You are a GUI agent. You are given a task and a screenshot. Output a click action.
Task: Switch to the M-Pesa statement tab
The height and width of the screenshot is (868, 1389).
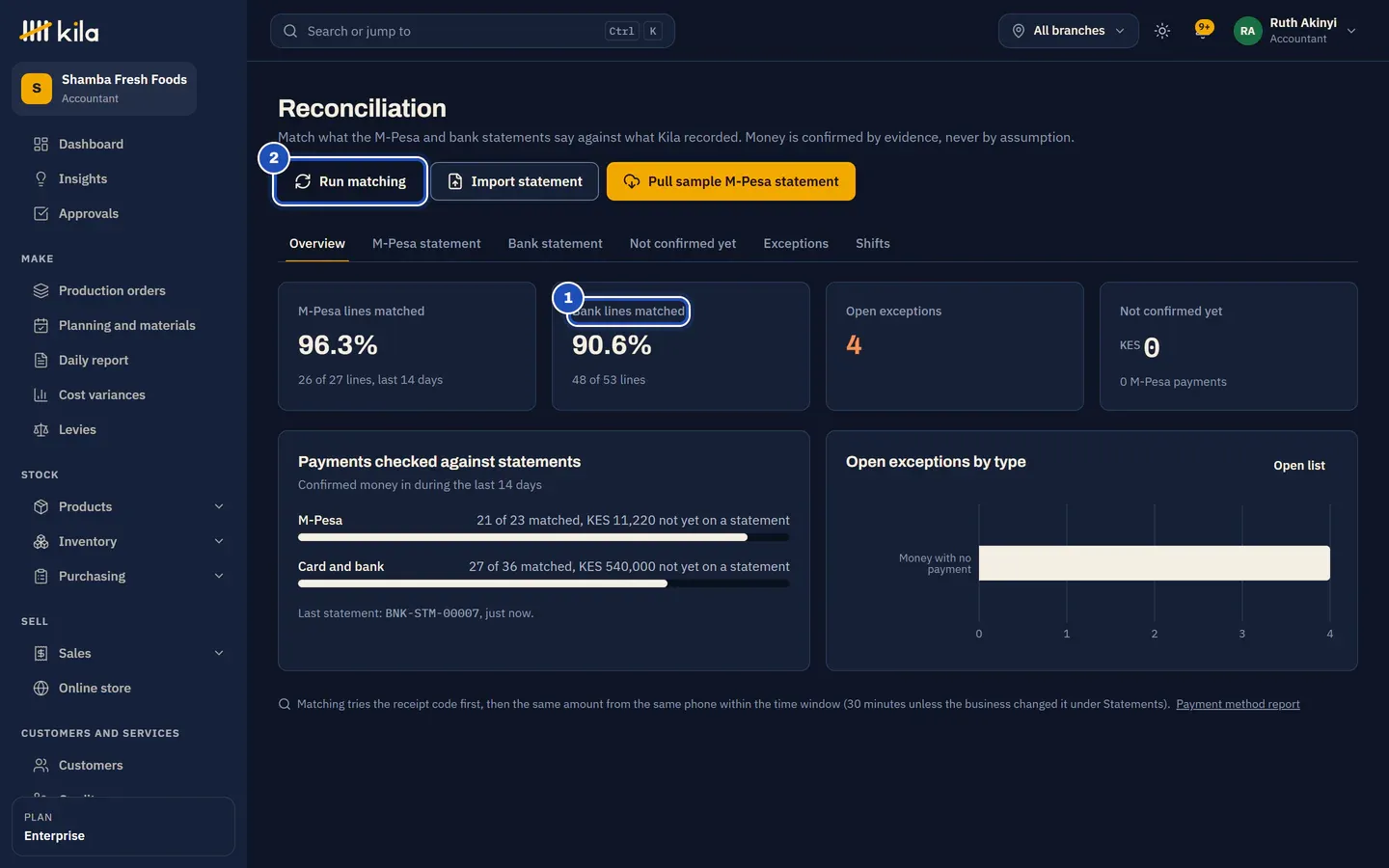[x=426, y=243]
